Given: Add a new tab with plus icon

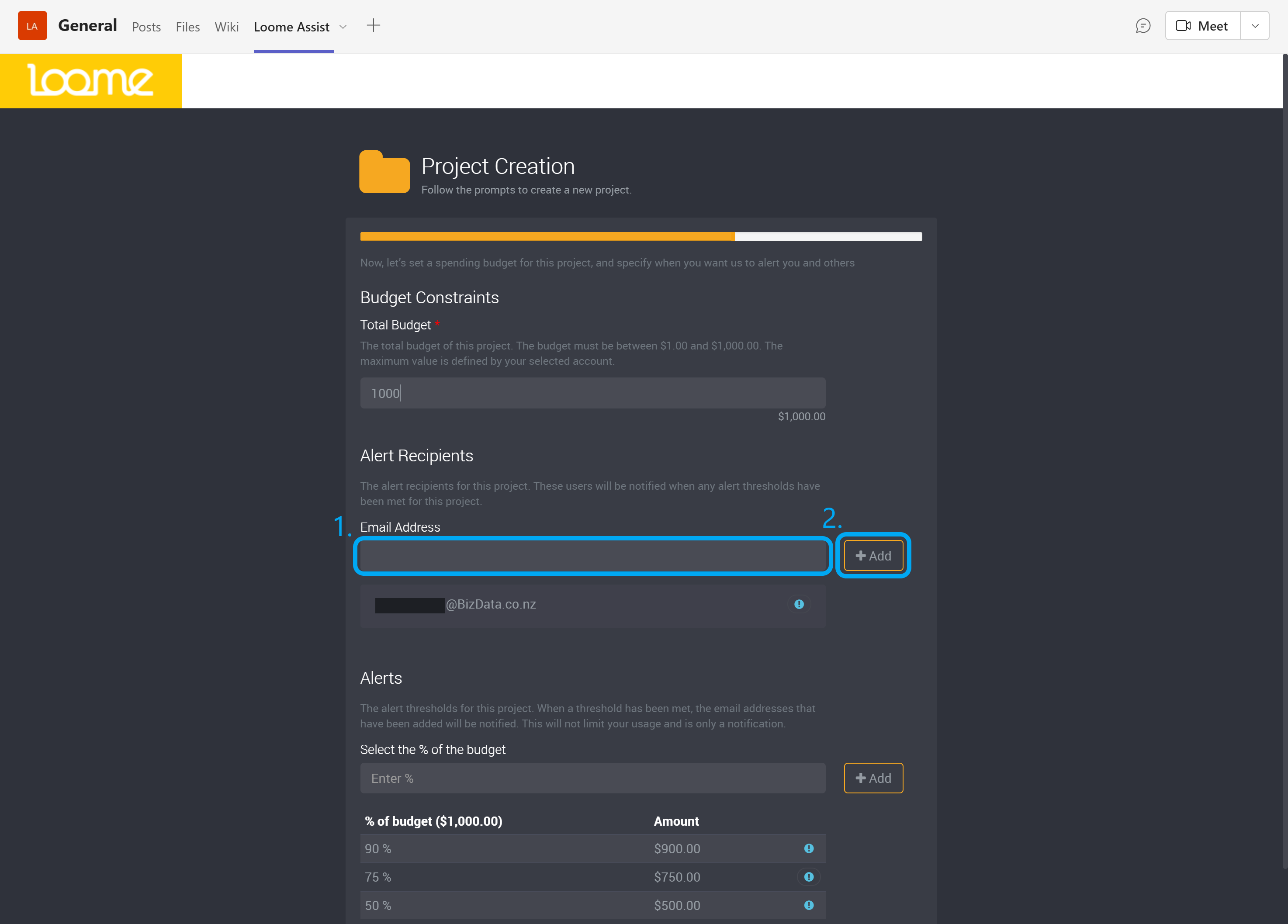Looking at the screenshot, I should click(x=373, y=25).
